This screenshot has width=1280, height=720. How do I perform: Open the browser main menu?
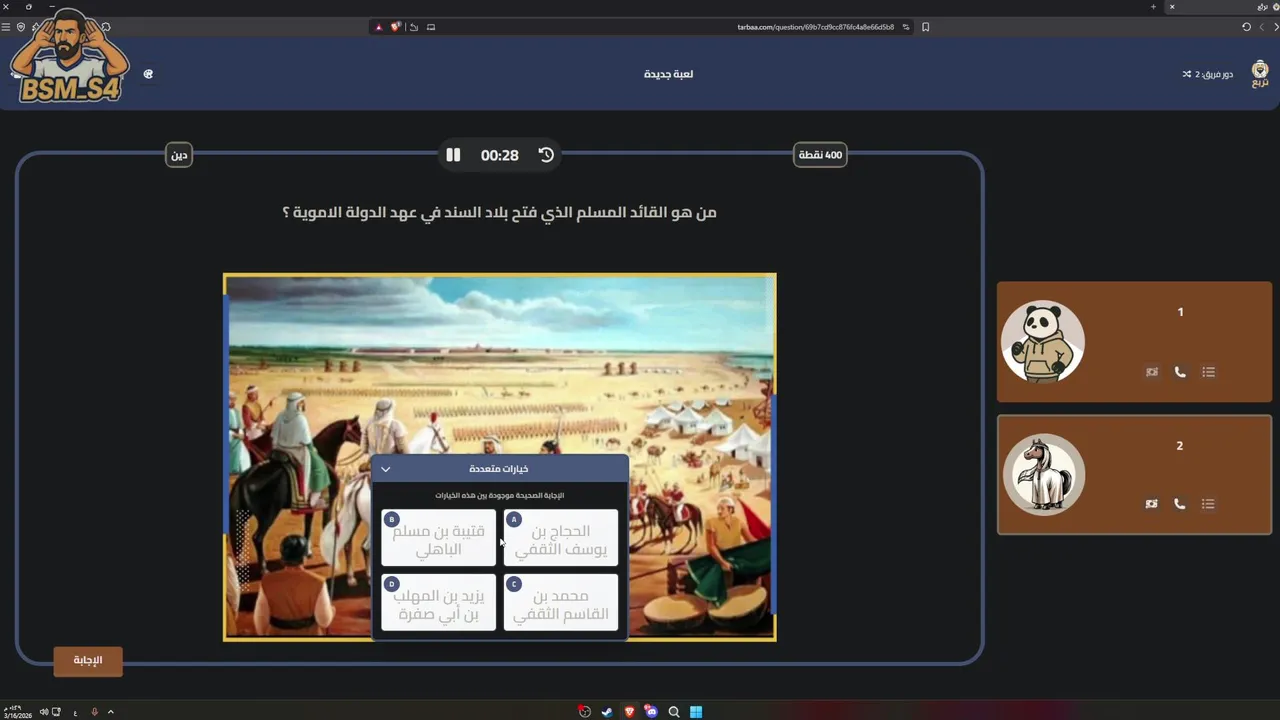pos(6,27)
